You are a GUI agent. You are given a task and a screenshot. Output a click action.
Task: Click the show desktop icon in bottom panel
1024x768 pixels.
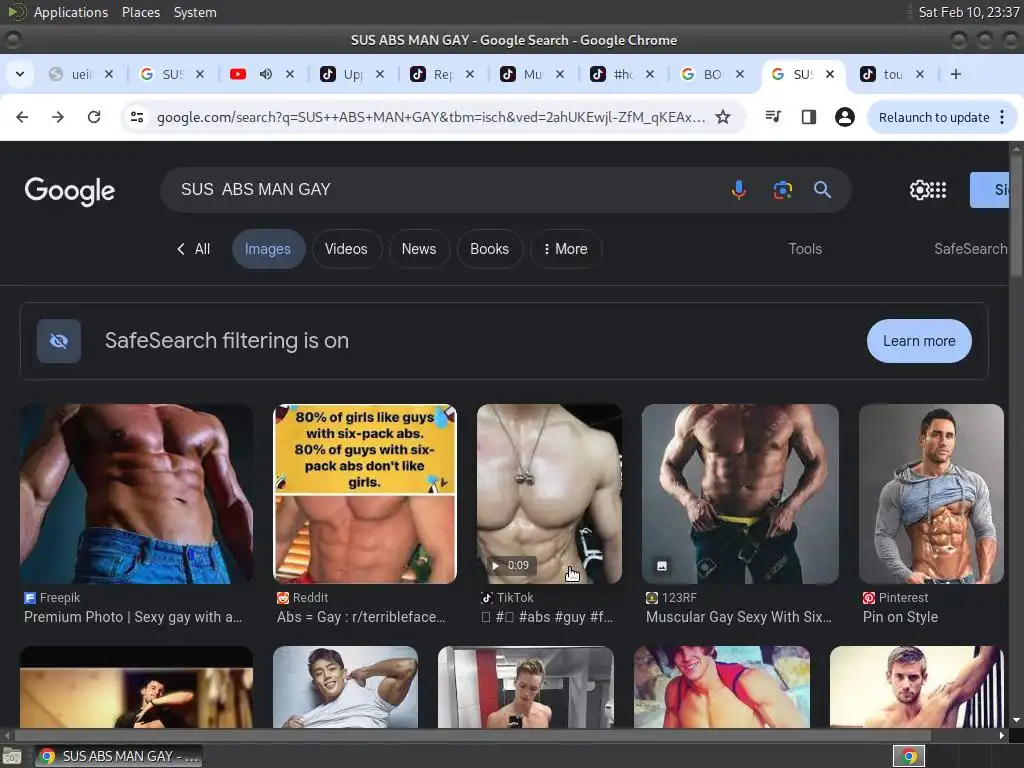[x=12, y=756]
